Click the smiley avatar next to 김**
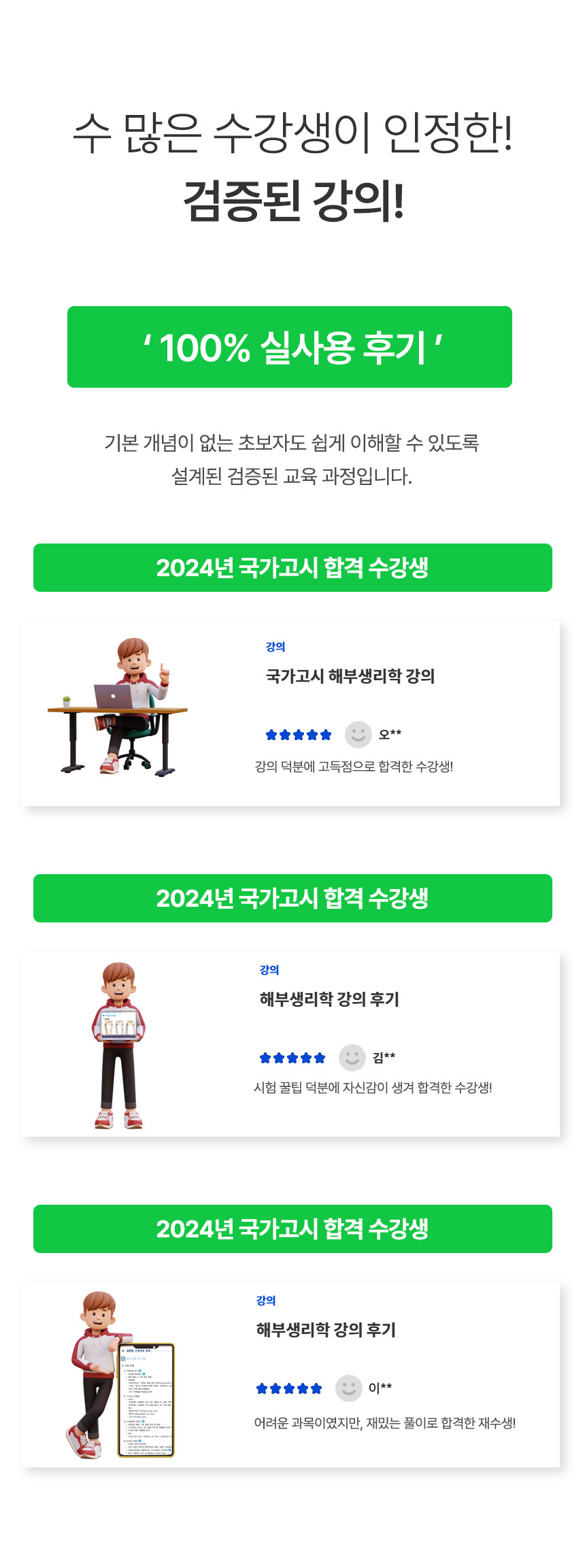The image size is (585, 1568). tap(352, 1058)
